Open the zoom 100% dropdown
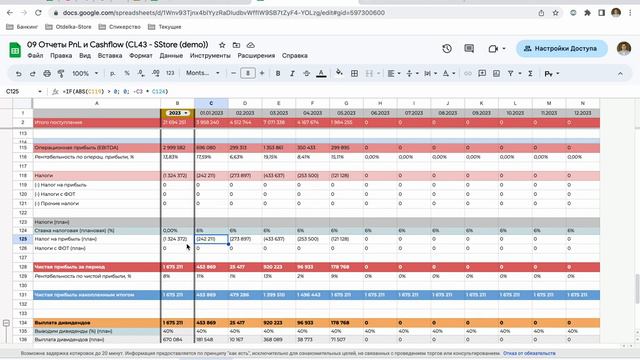 [85, 73]
